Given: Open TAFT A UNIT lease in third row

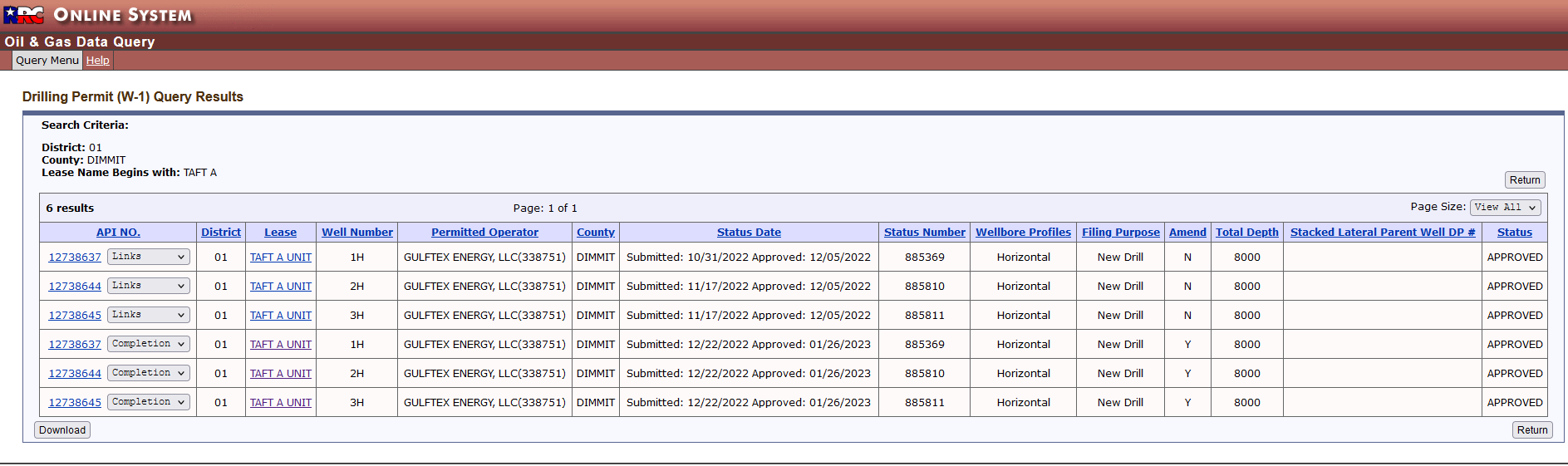Looking at the screenshot, I should coord(281,316).
